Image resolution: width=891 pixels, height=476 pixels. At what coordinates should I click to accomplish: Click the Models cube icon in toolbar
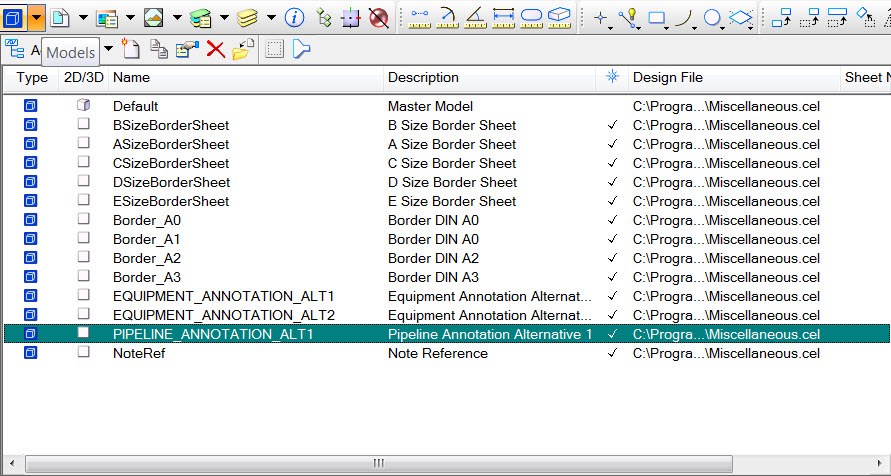[12, 17]
